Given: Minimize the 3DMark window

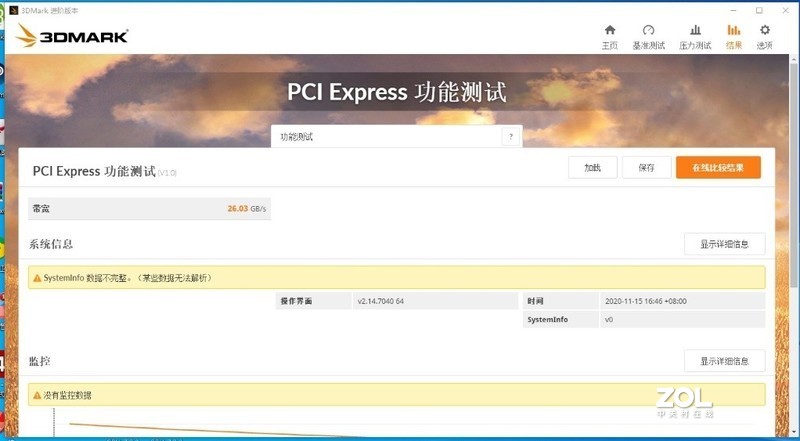Looking at the screenshot, I should coord(733,10).
